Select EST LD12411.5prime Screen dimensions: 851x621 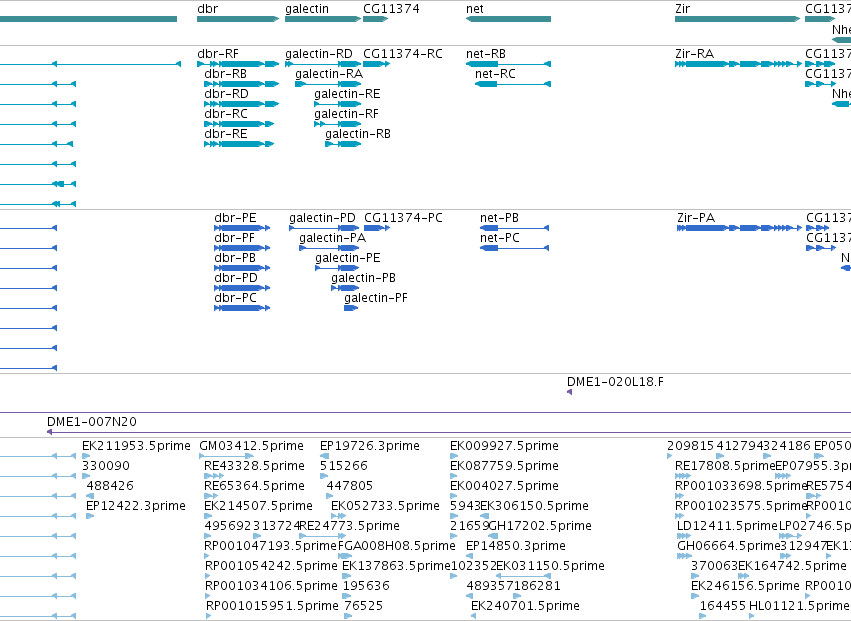pos(683,536)
